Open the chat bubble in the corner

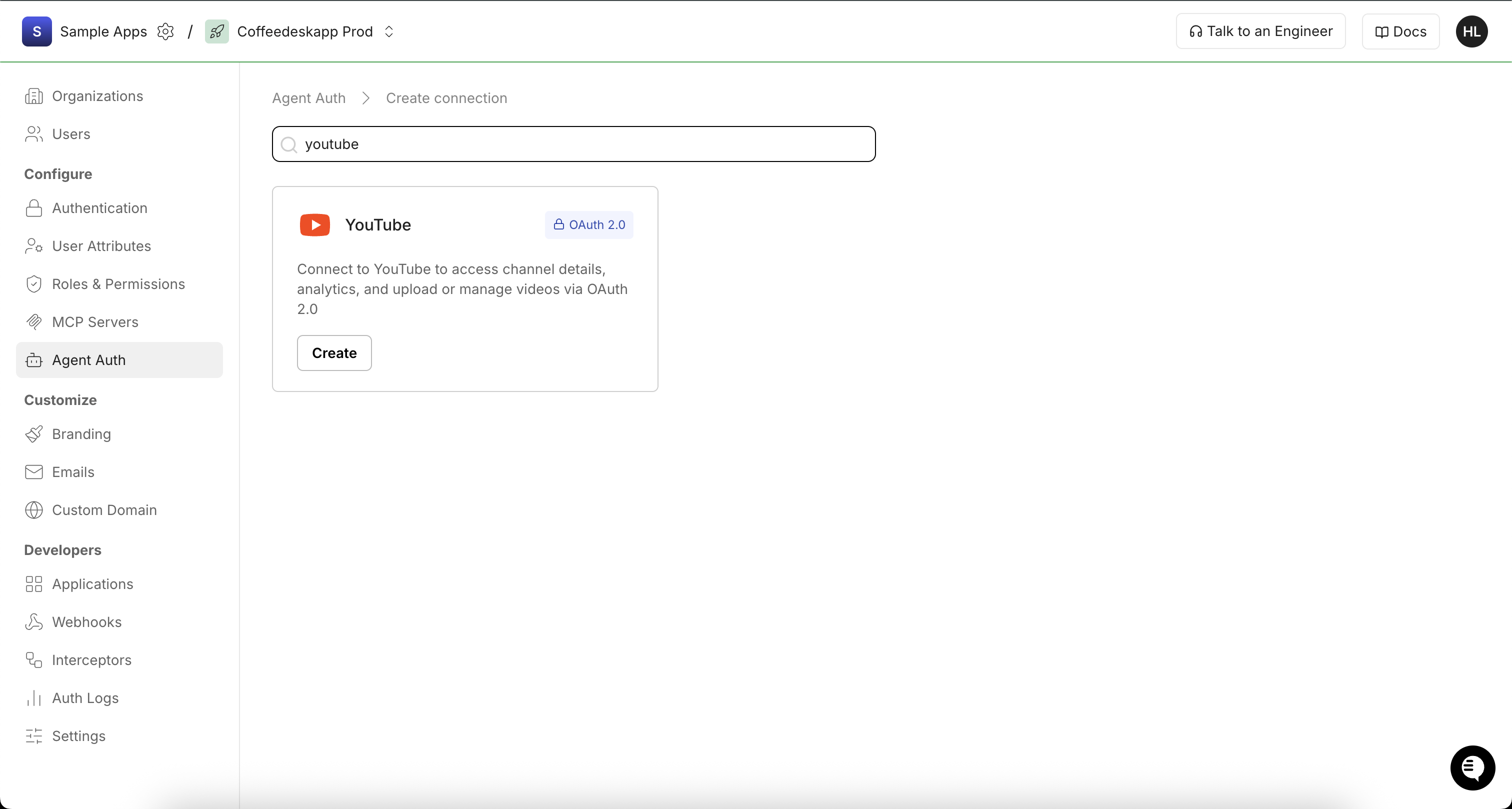(x=1472, y=768)
